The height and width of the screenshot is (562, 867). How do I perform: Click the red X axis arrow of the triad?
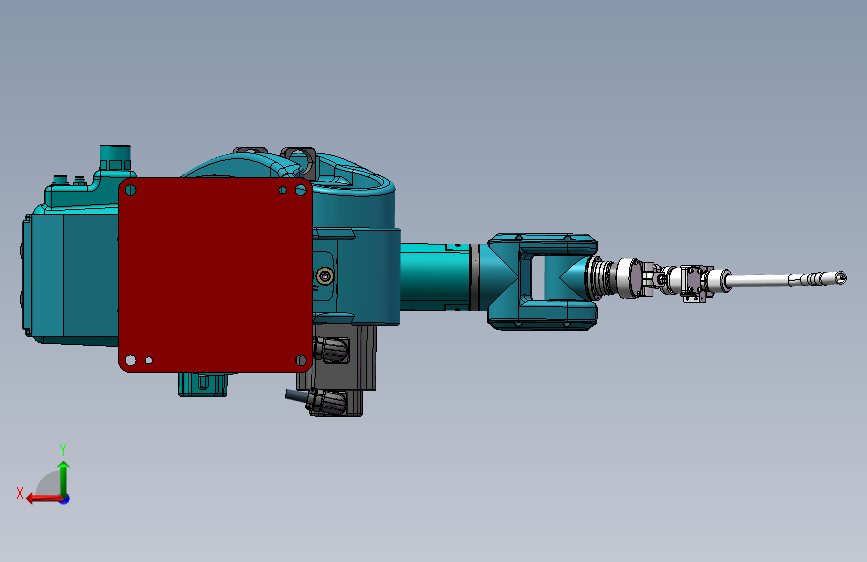44,499
